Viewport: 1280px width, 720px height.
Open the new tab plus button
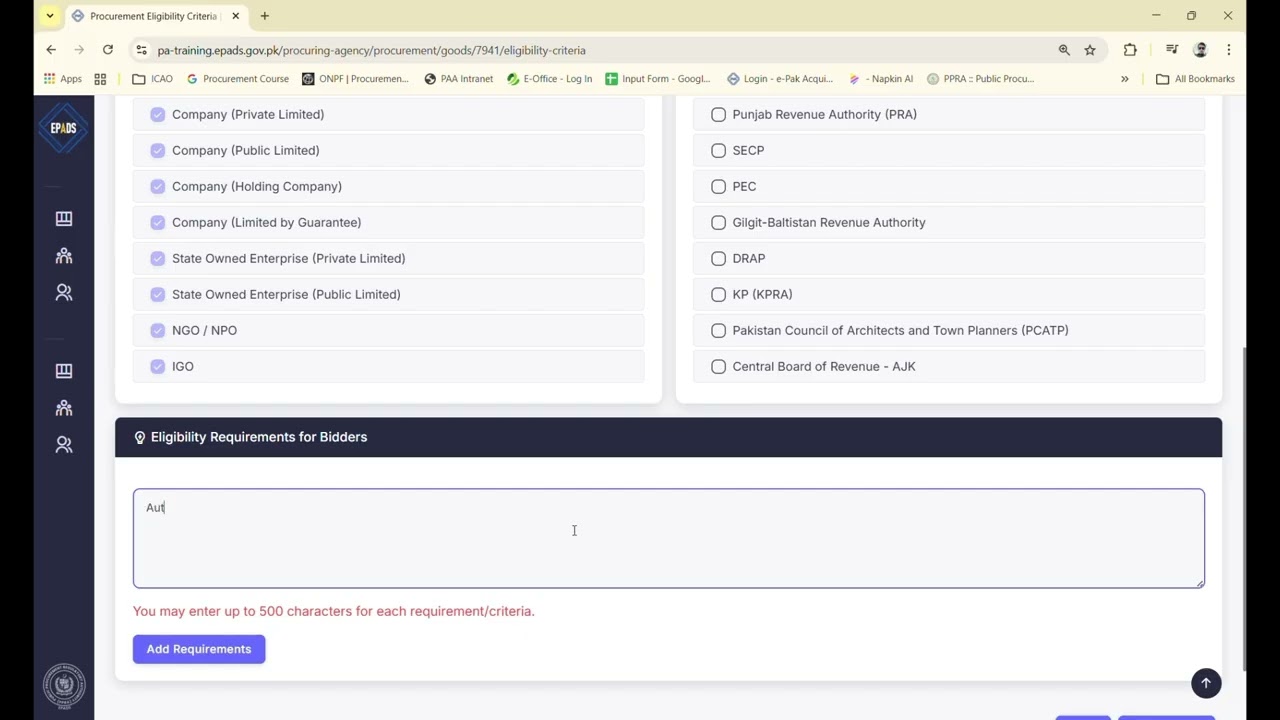[265, 16]
